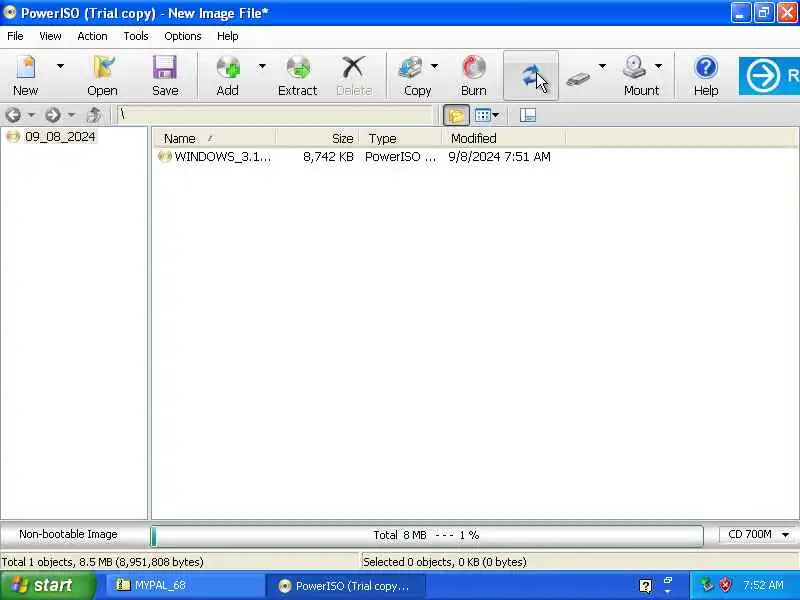Viewport: 800px width, 600px height.
Task: Sort by the Type column header
Action: (400, 138)
